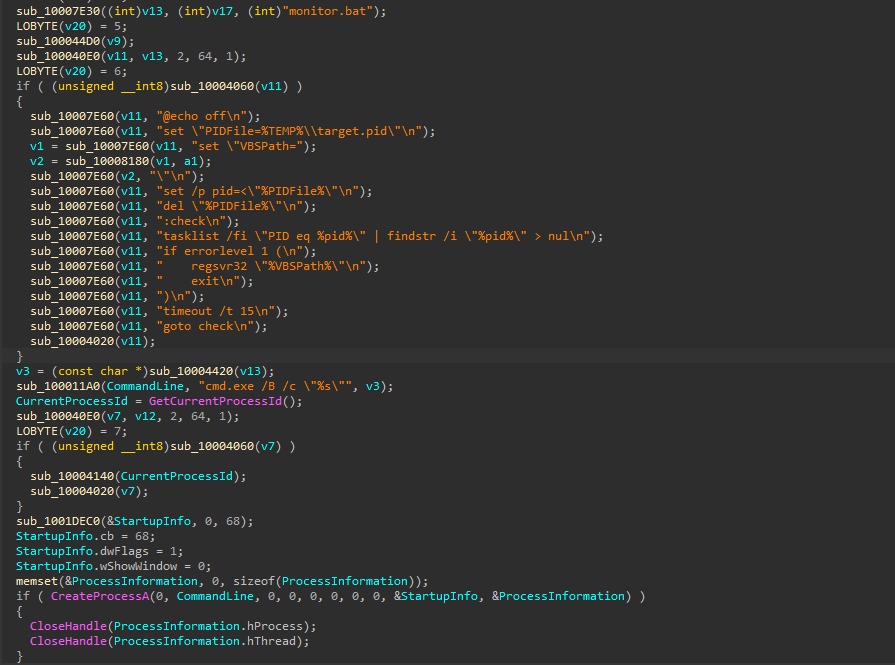The image size is (895, 665).
Task: Click the sub_10007E60(v2, closing quote line
Action: 117,176
